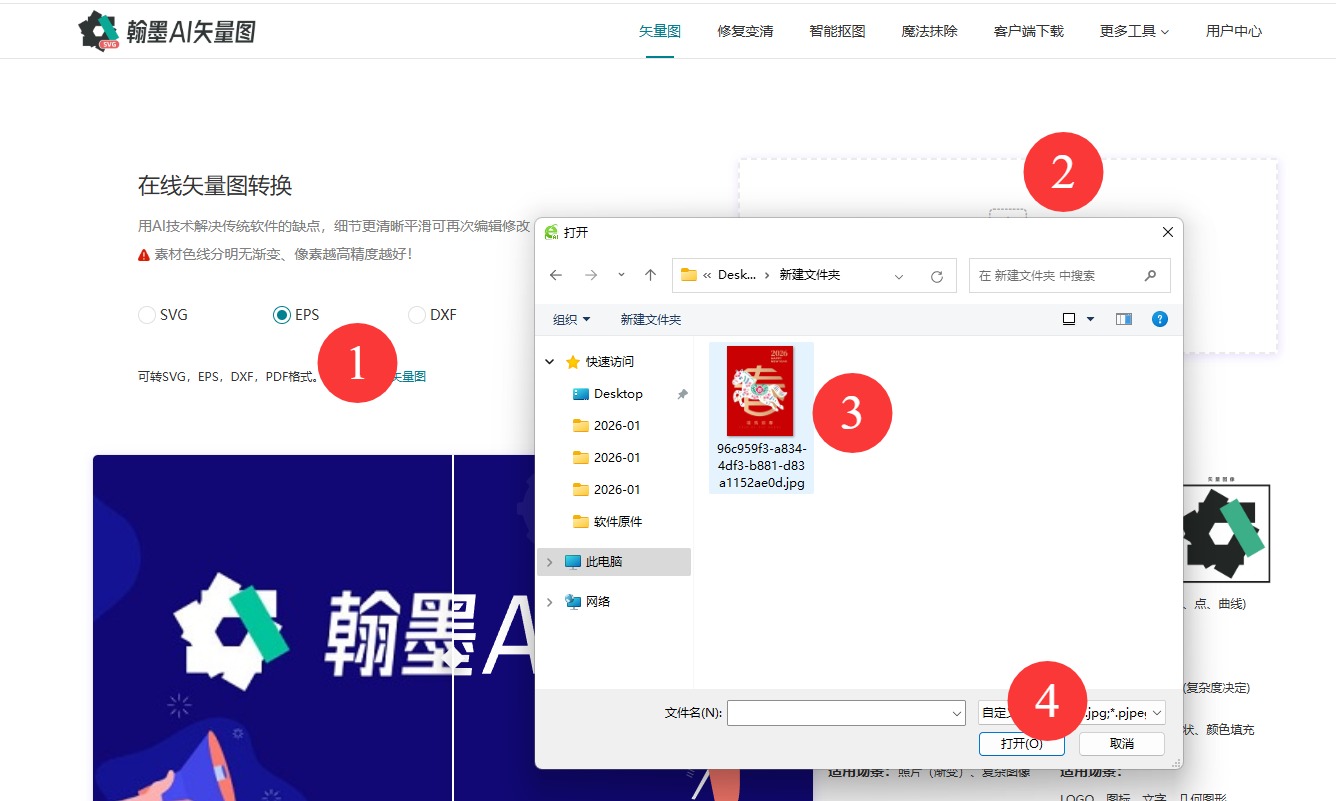Open the 更多工具 dropdown menu
The image size is (1336, 801).
(1134, 31)
